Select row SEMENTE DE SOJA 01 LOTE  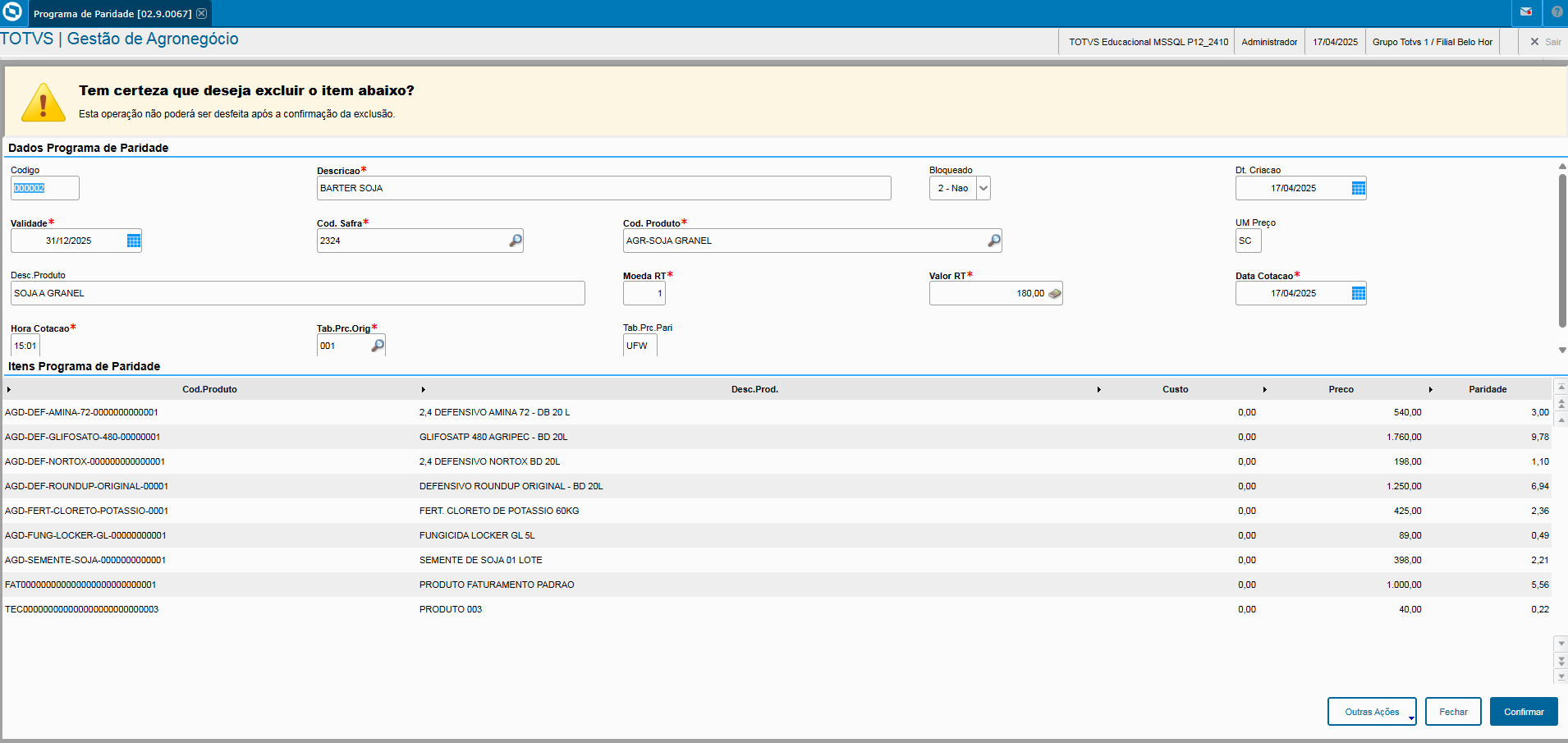point(777,560)
